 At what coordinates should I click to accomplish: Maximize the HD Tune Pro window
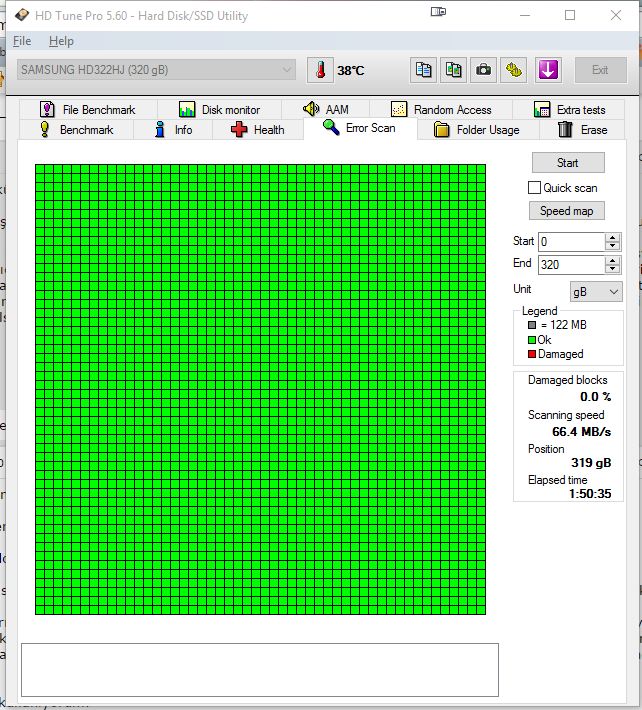[570, 15]
